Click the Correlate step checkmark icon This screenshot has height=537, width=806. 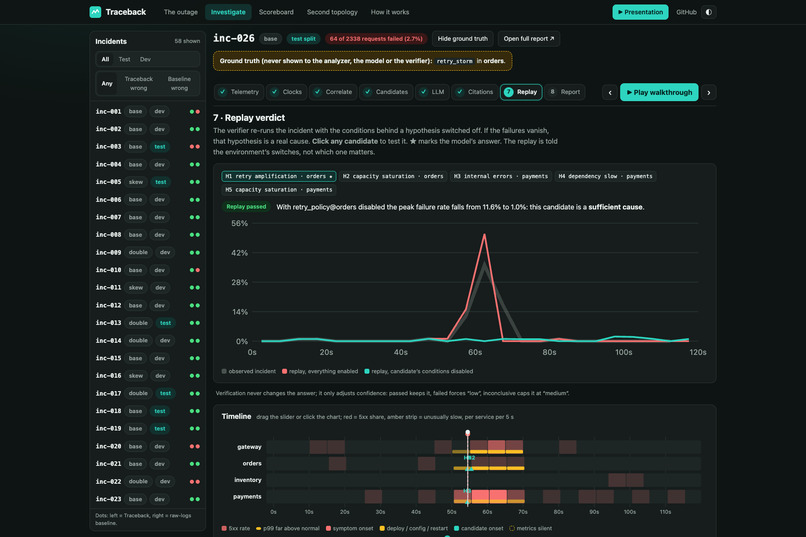click(x=317, y=92)
